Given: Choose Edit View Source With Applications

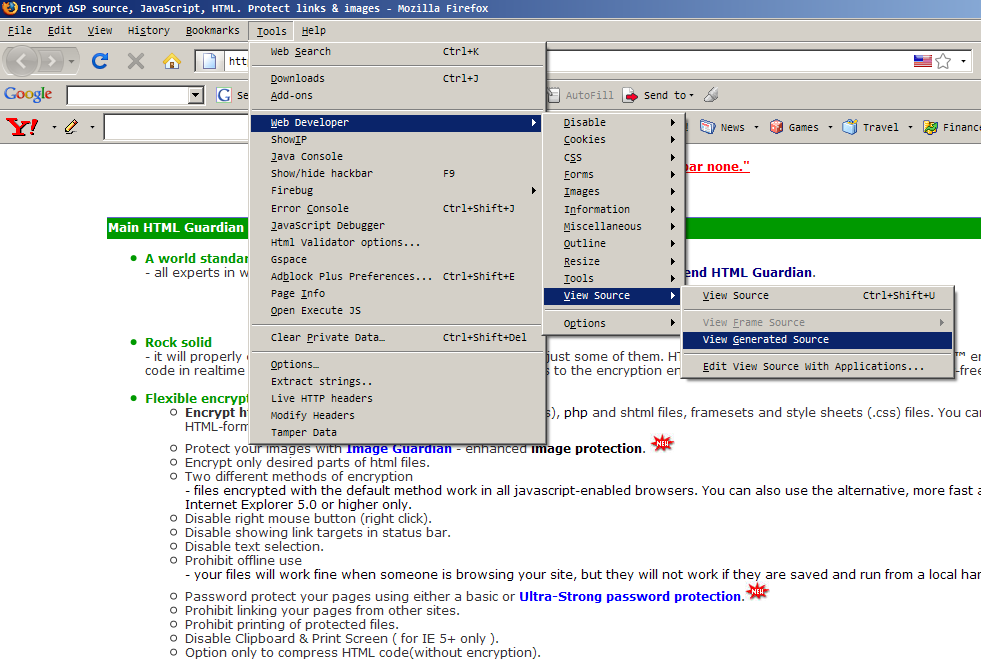Looking at the screenshot, I should 817,366.
